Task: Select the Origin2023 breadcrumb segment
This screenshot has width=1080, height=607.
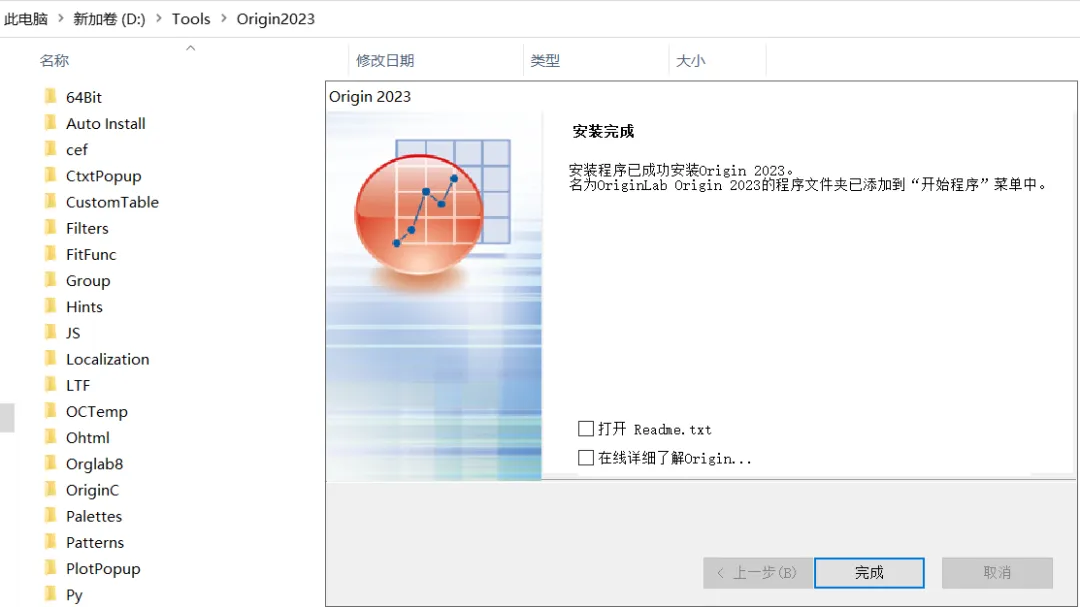Action: (276, 19)
